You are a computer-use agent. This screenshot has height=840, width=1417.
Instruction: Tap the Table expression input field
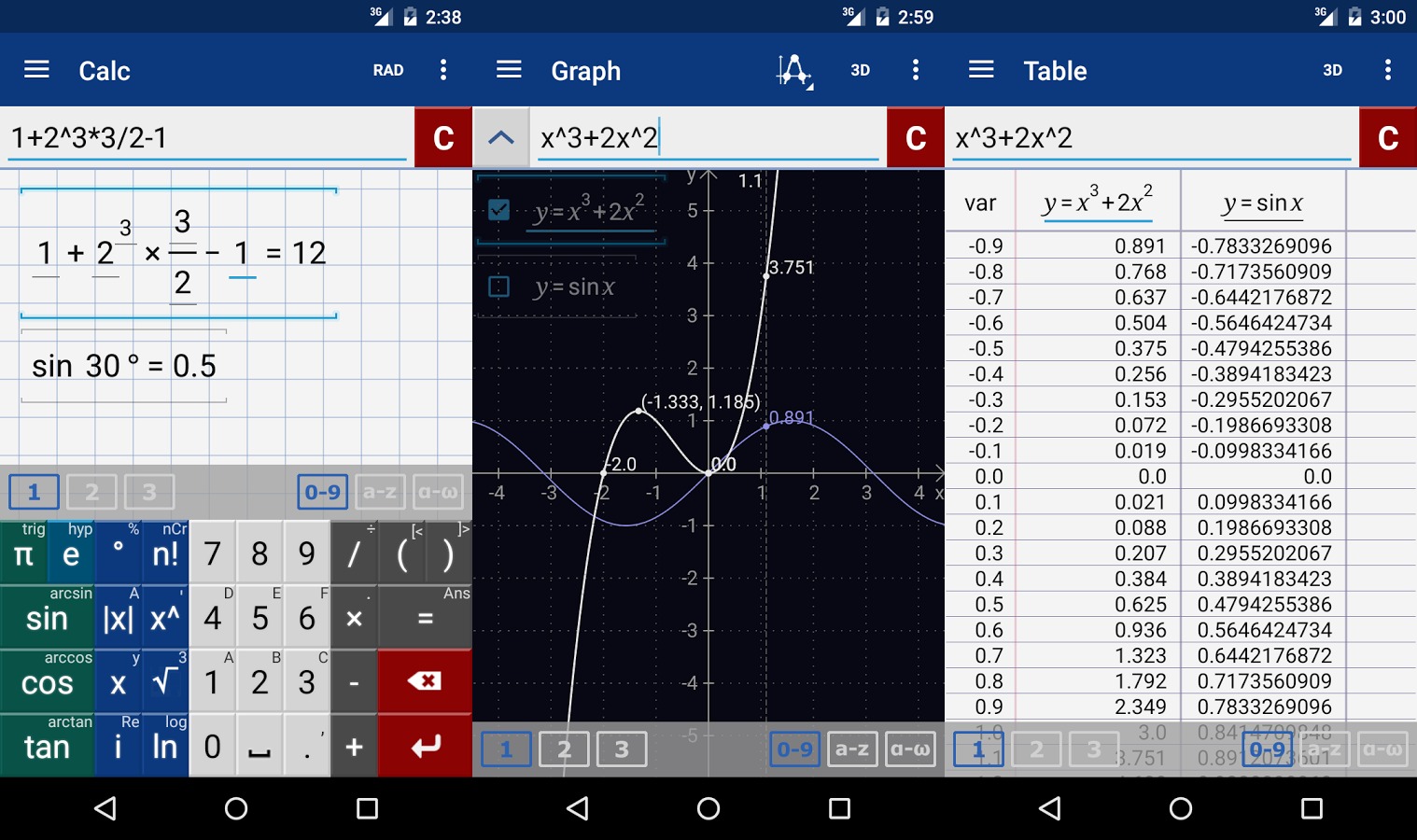(1150, 138)
